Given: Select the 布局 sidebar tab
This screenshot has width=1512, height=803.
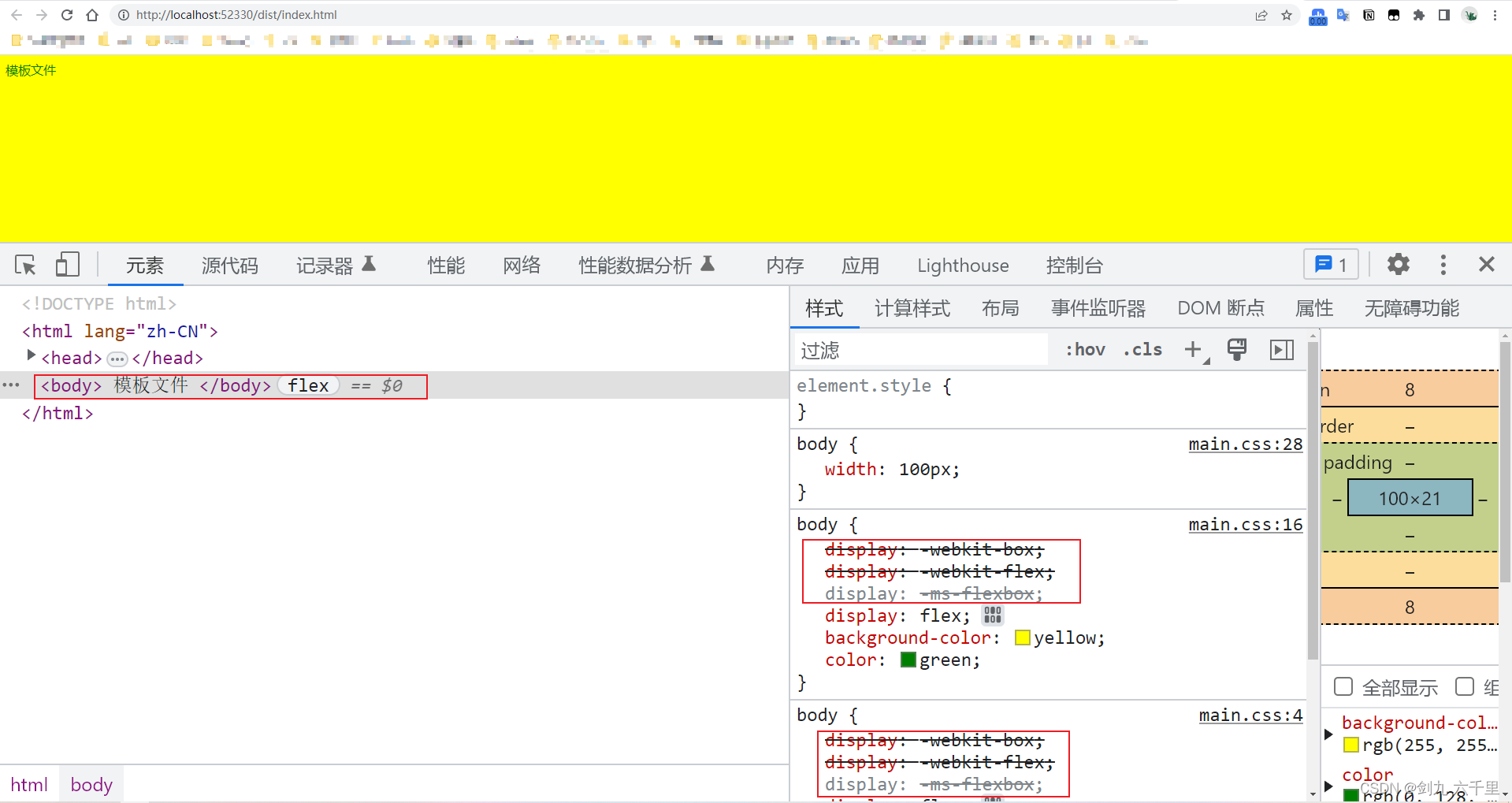Looking at the screenshot, I should pyautogui.click(x=1001, y=308).
